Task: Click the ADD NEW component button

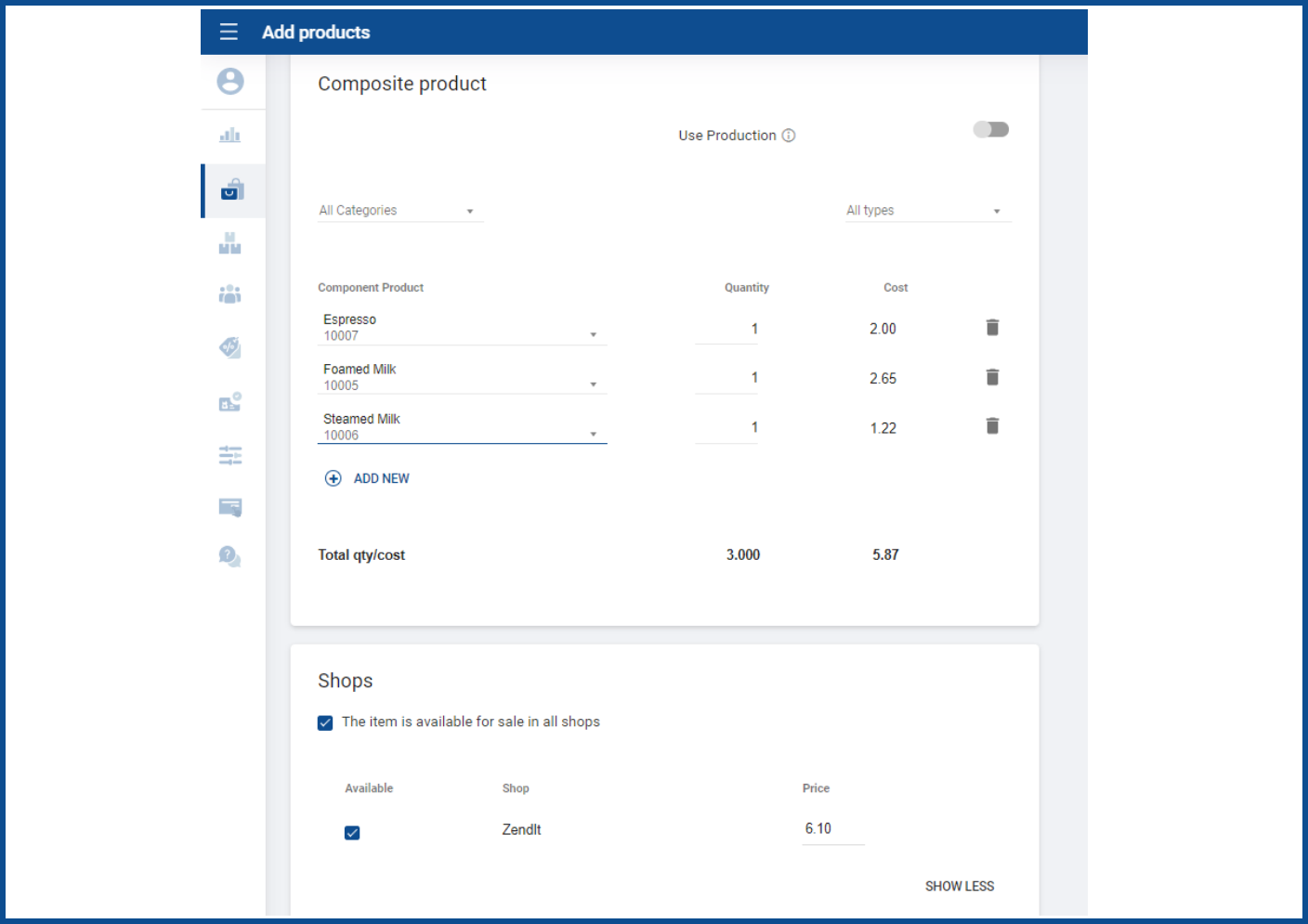Action: (x=368, y=479)
